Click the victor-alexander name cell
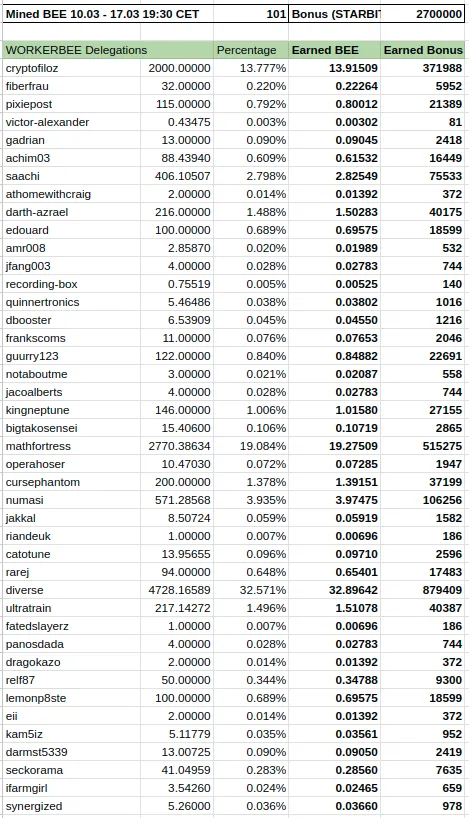The image size is (469, 818). (71, 122)
